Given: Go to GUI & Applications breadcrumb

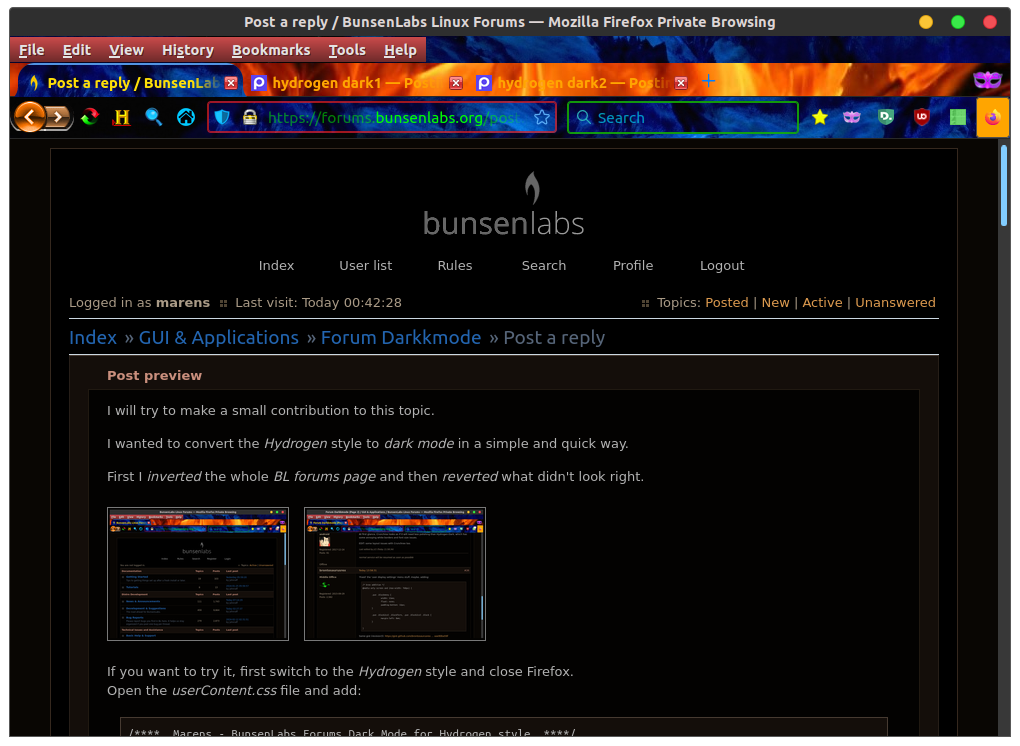Looking at the screenshot, I should [x=219, y=338].
